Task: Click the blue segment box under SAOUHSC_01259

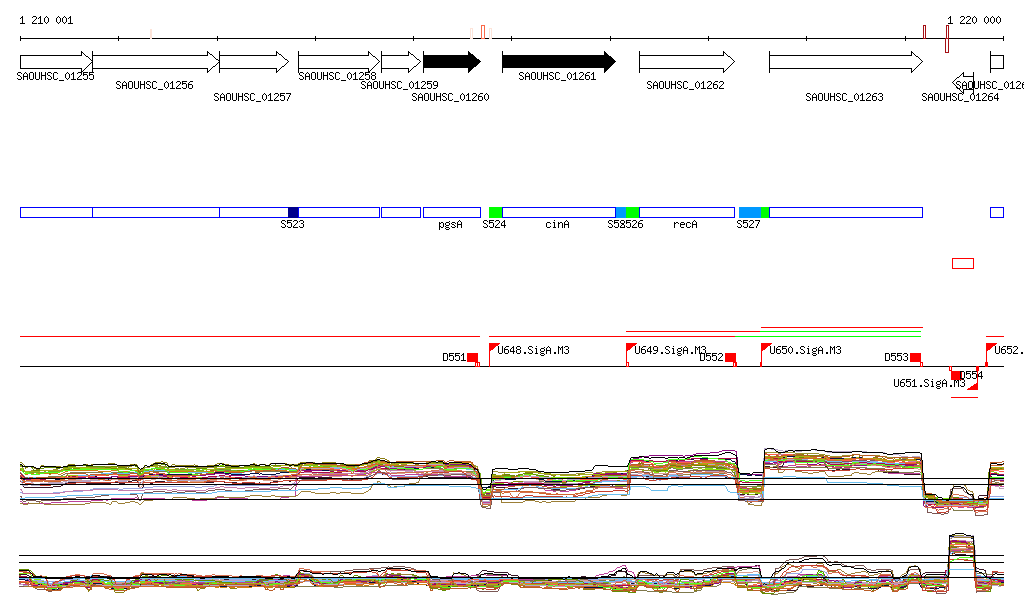Action: coord(401,212)
